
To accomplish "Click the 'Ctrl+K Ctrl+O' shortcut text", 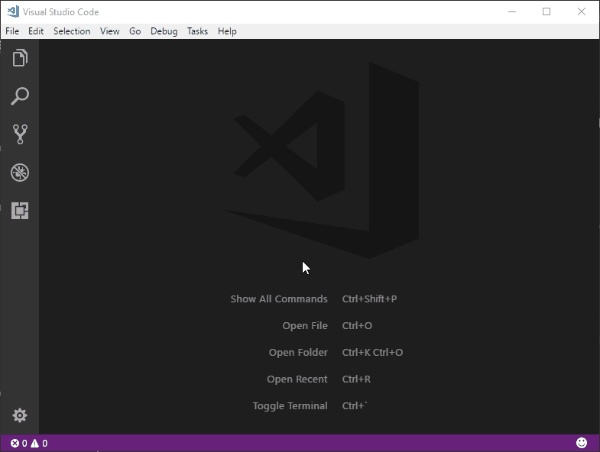I will coord(373,352).
